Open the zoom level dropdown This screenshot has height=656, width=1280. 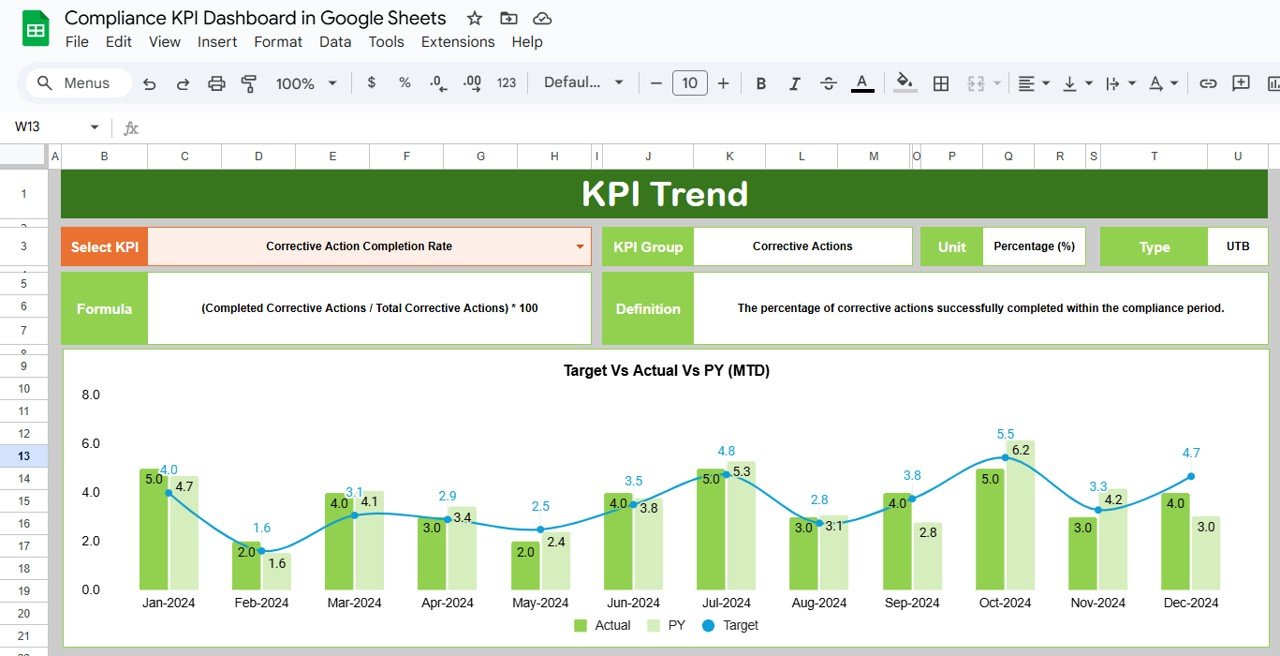point(307,83)
